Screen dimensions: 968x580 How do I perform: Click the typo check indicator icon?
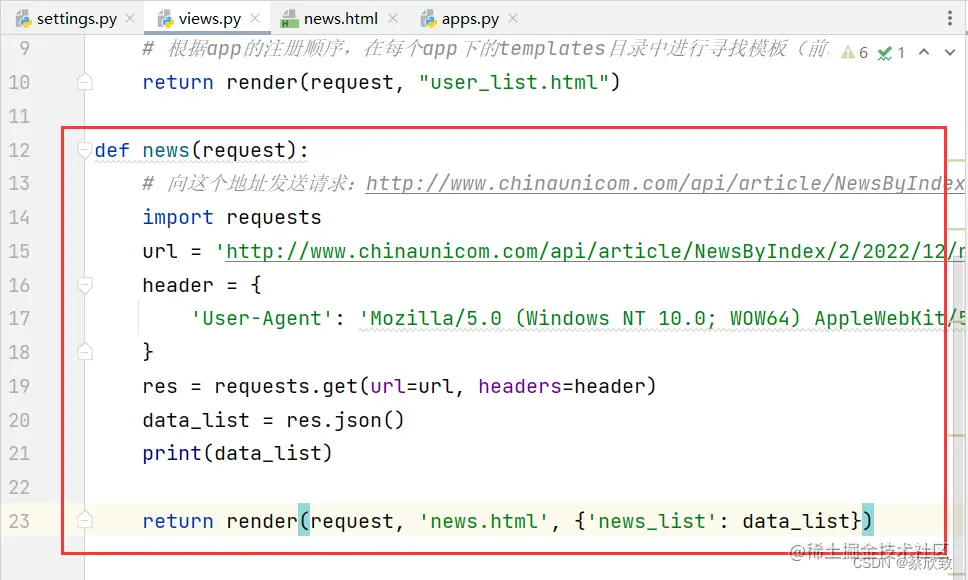(885, 53)
